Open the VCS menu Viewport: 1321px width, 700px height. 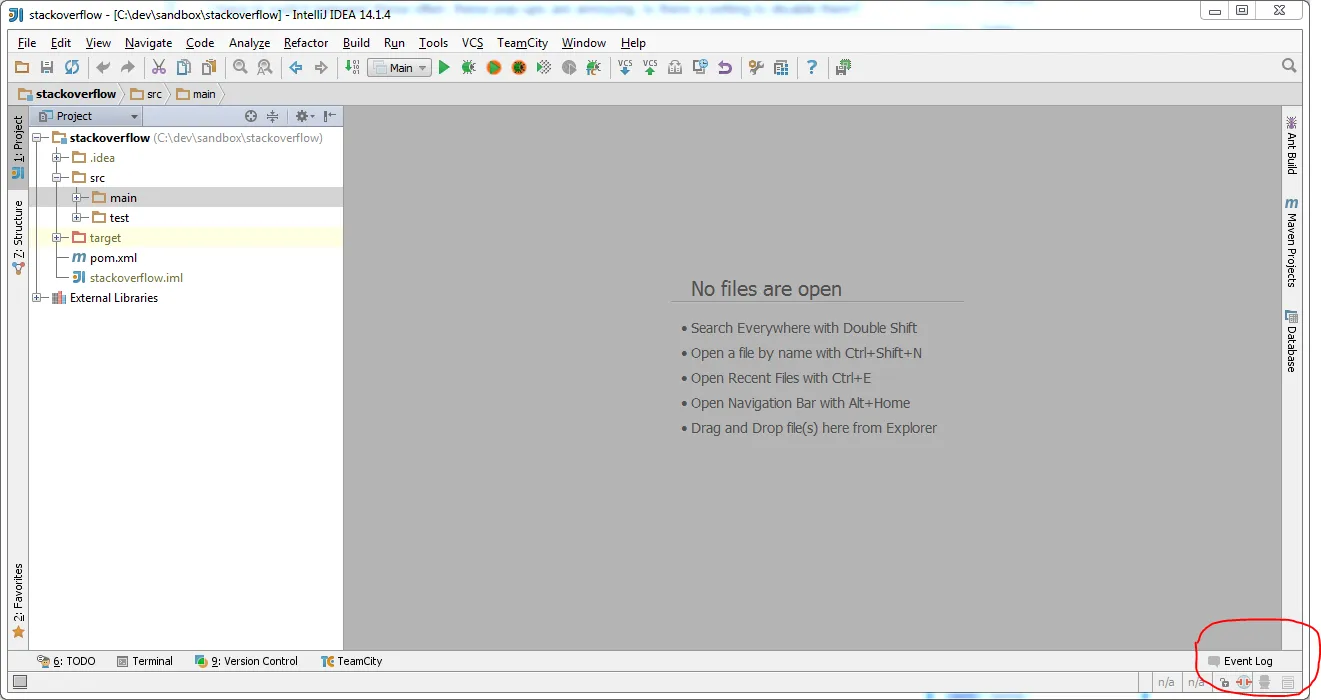click(472, 43)
